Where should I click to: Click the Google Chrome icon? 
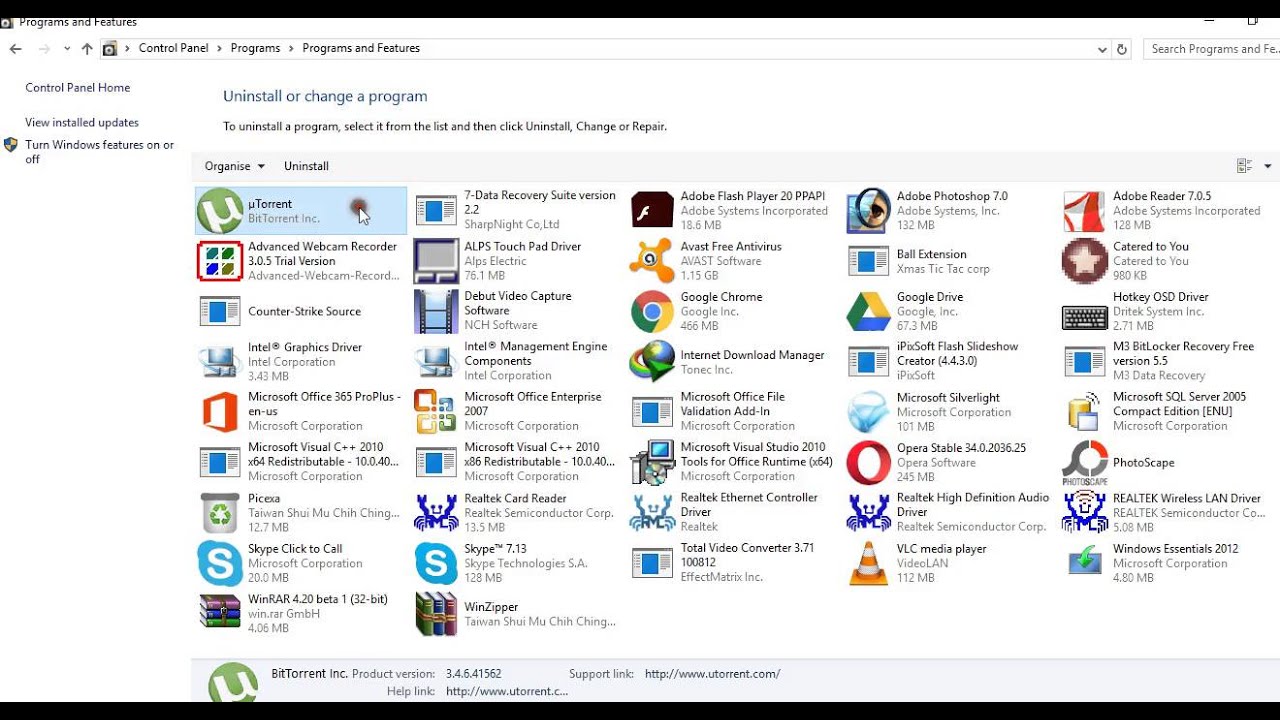point(652,311)
